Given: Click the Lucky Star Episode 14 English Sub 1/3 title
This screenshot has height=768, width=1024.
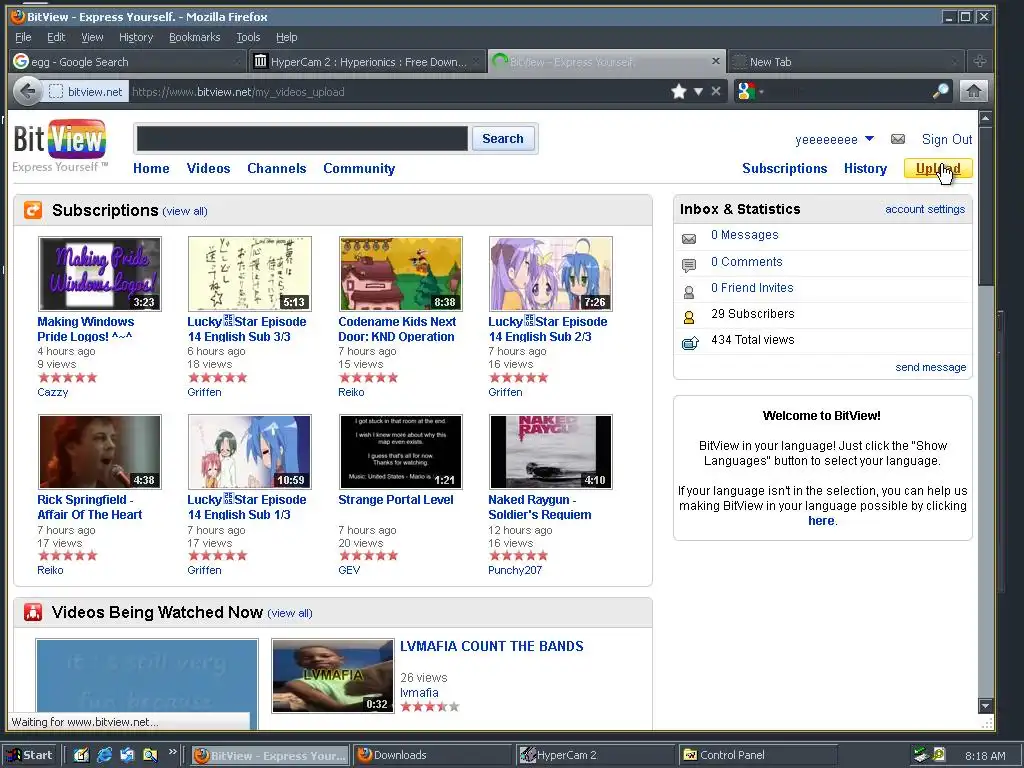Looking at the screenshot, I should click(247, 507).
